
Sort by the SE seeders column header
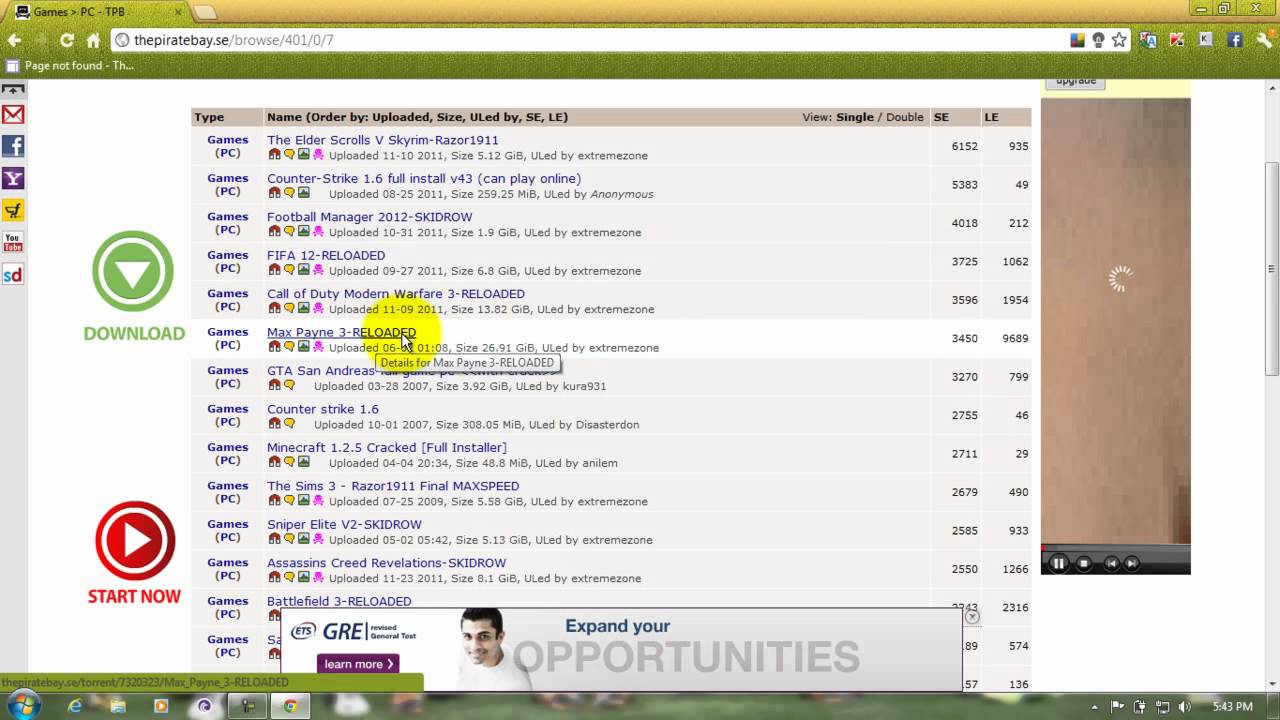(x=941, y=117)
